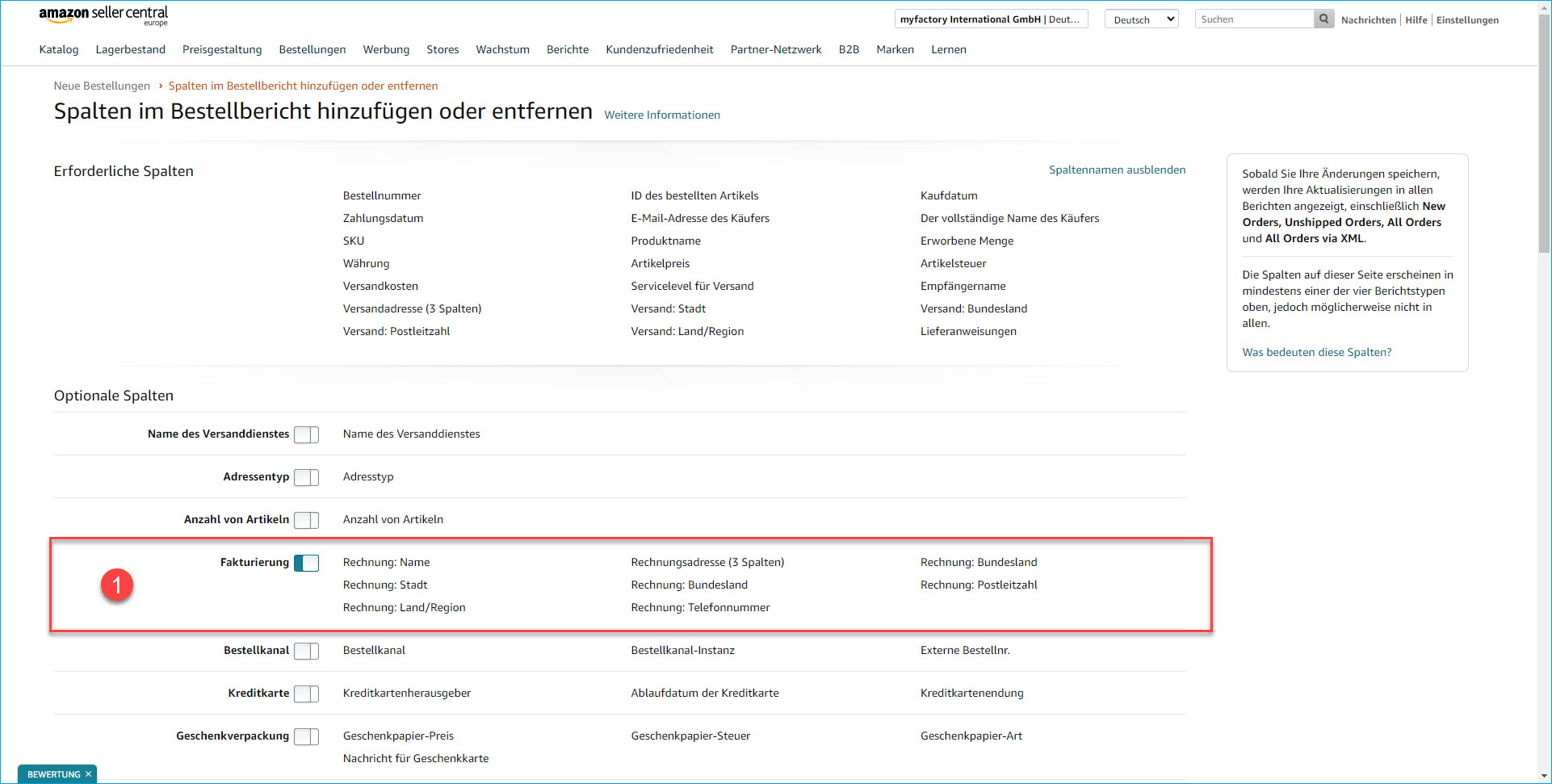Toggle the Adressentyp switch
This screenshot has height=784, width=1552.
pos(306,477)
